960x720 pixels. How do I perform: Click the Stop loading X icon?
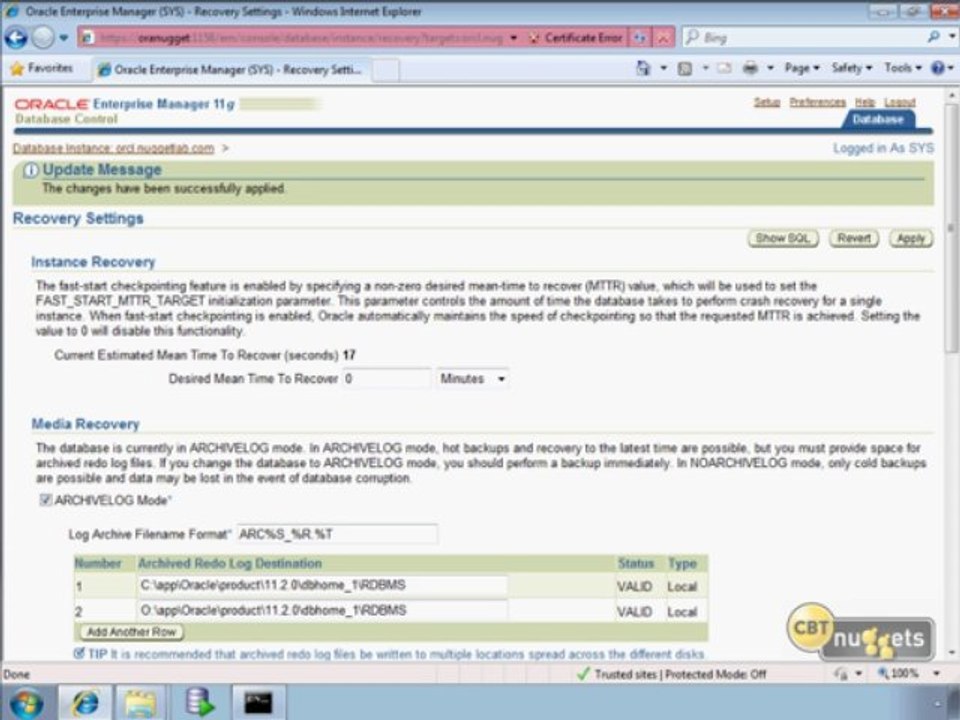point(663,38)
